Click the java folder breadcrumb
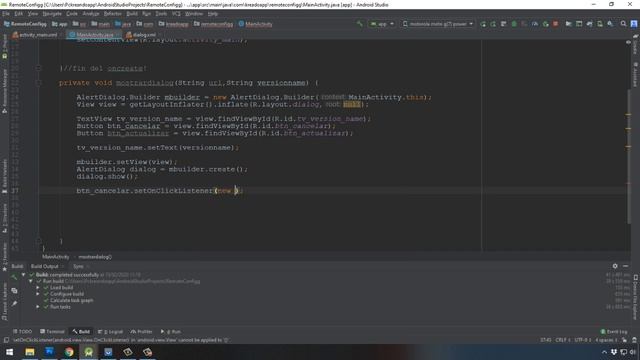The width and height of the screenshot is (640, 360). click(123, 24)
